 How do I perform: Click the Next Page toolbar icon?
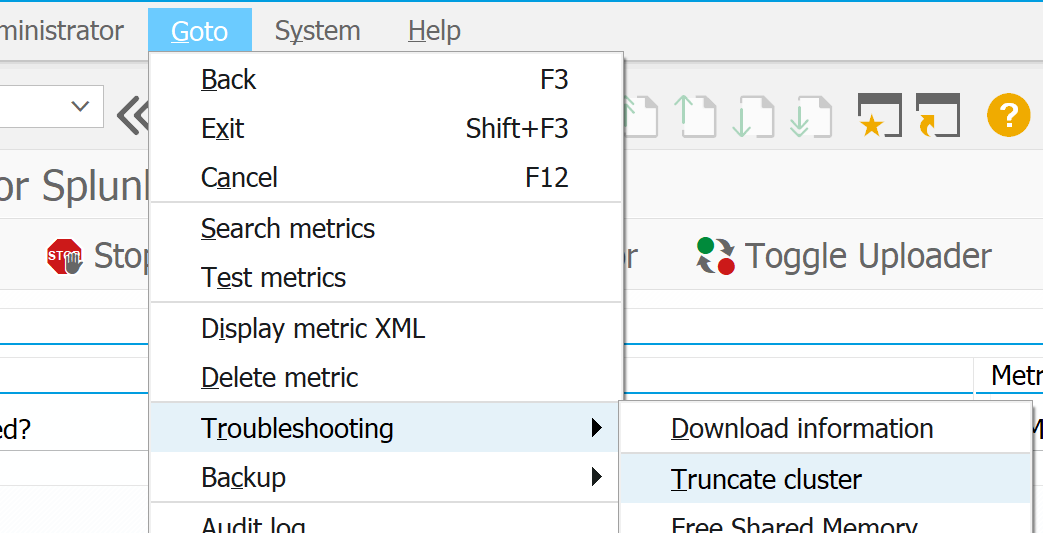pos(755,116)
